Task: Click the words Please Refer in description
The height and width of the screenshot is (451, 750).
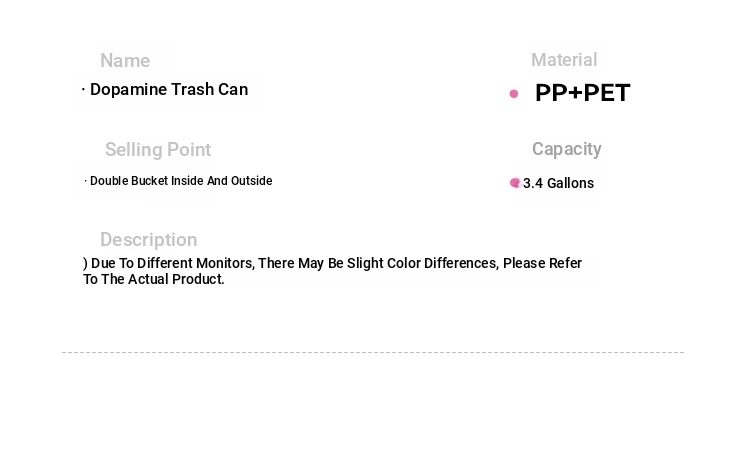Action: [542, 264]
